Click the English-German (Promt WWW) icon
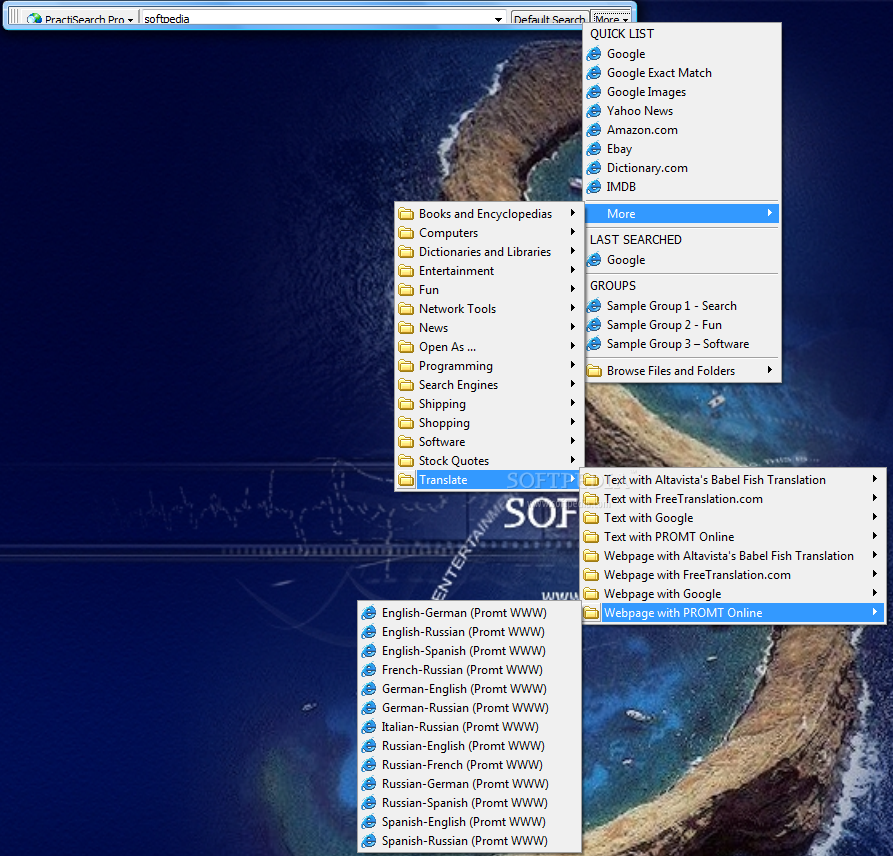Image resolution: width=893 pixels, height=856 pixels. (369, 613)
